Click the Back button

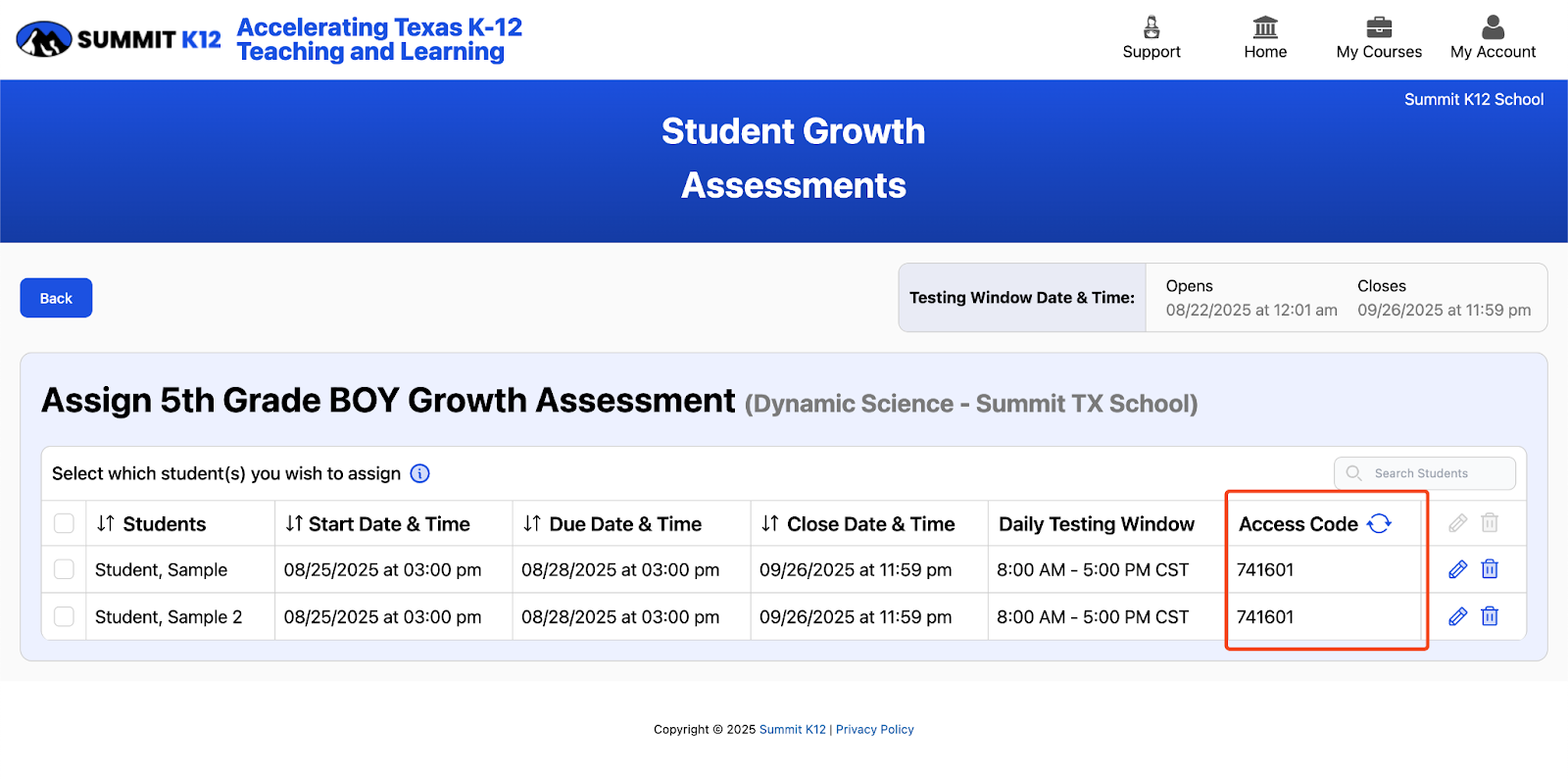click(x=56, y=298)
